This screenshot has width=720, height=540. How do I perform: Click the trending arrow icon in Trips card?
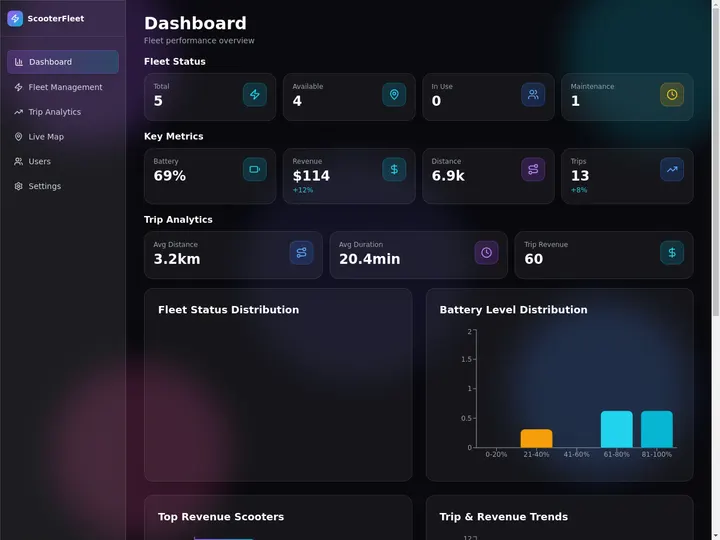click(672, 169)
